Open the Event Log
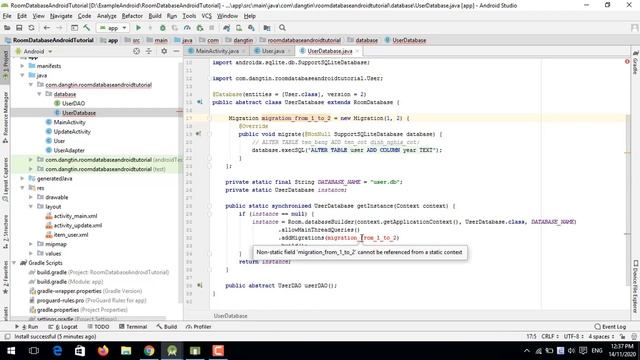The width and height of the screenshot is (640, 360). tap(610, 327)
